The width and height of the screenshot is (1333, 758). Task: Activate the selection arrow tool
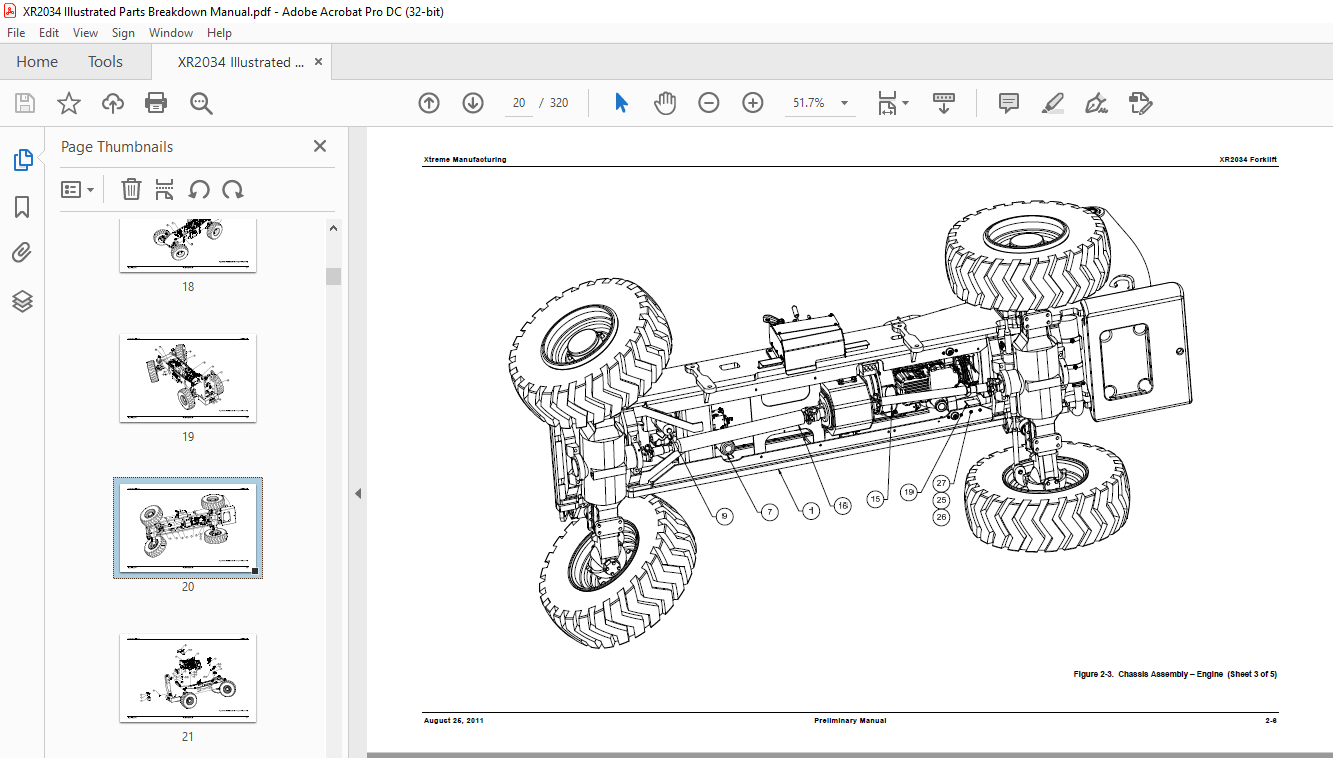click(x=621, y=103)
